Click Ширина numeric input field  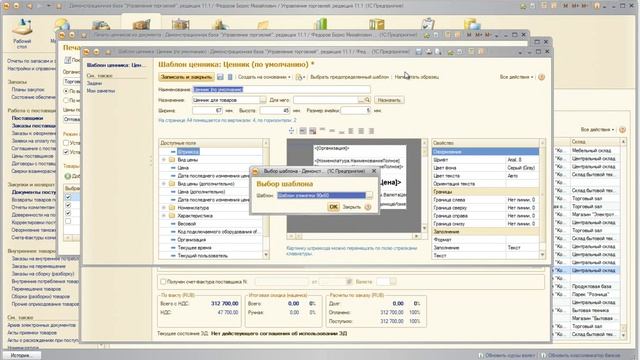pos(207,111)
